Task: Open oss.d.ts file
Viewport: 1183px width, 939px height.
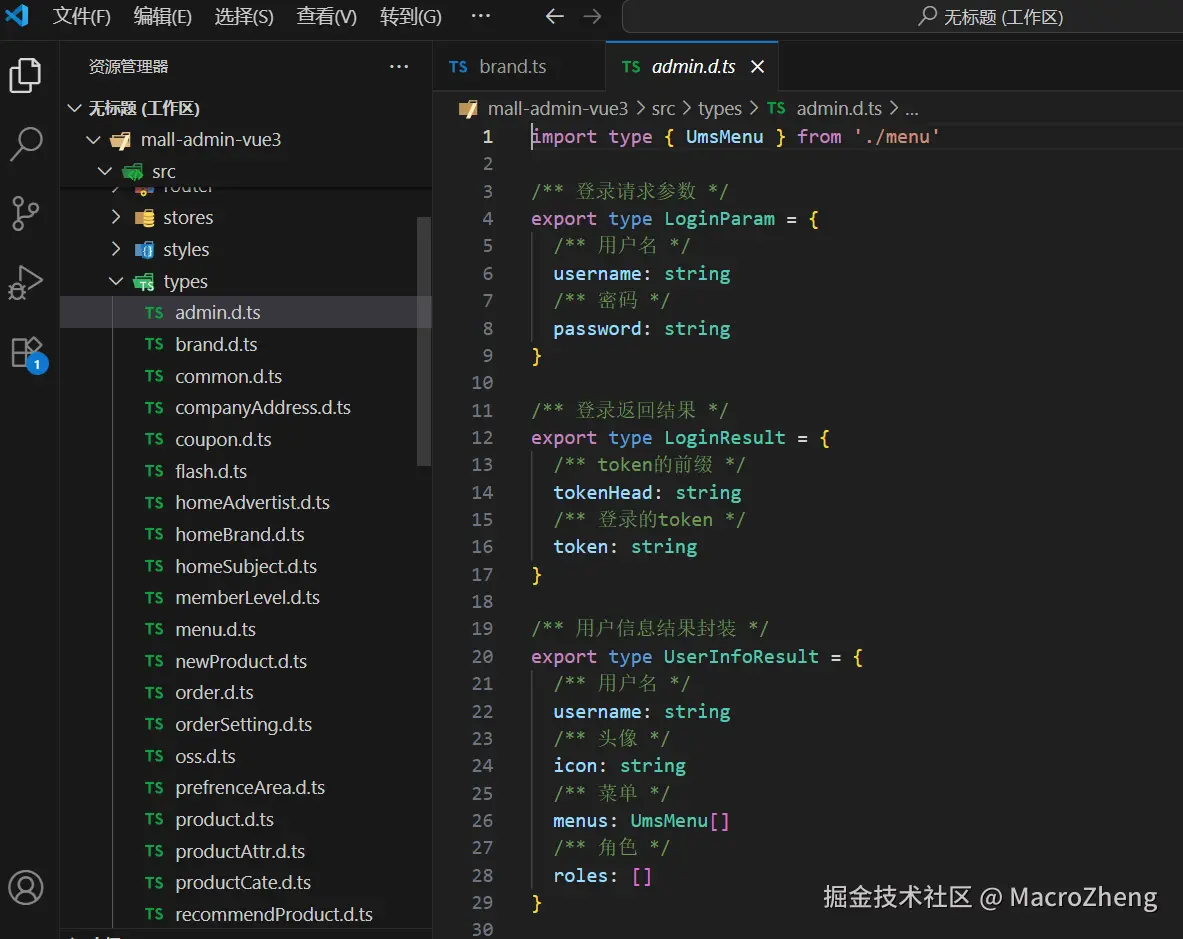Action: click(246, 756)
